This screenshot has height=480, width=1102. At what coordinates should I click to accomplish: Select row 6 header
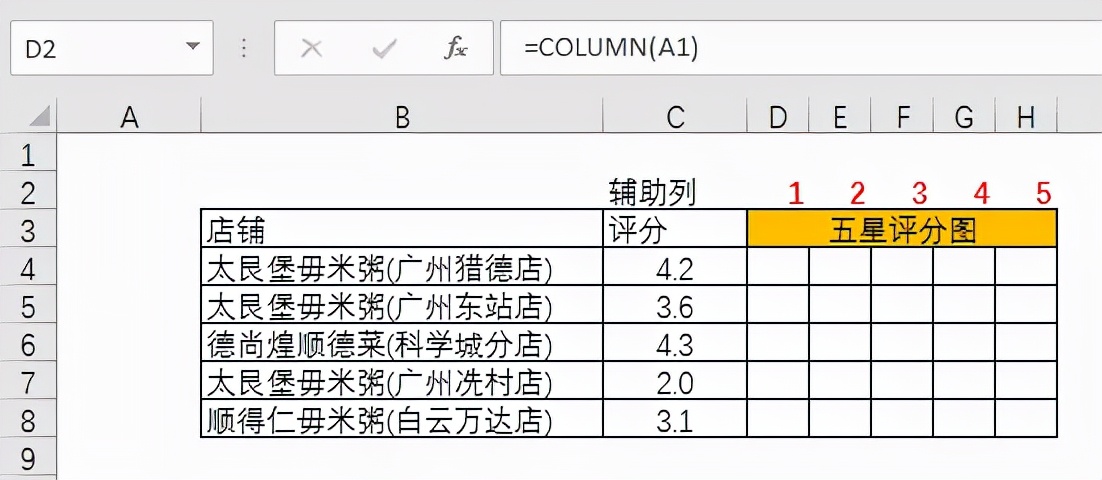28,344
